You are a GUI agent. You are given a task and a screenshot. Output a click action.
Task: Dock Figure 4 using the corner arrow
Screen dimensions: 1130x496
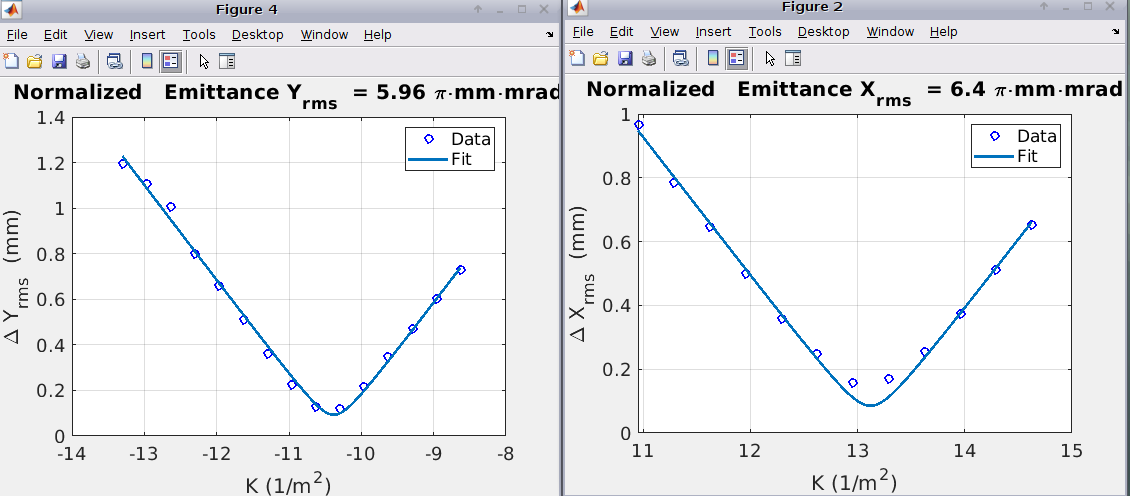tap(549, 34)
